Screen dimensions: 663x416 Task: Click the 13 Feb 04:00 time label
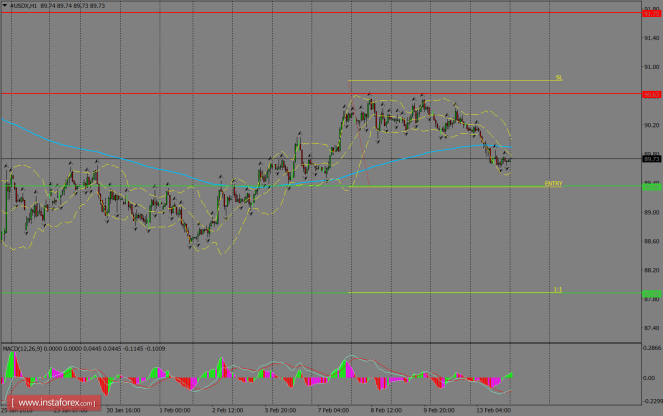coord(493,410)
